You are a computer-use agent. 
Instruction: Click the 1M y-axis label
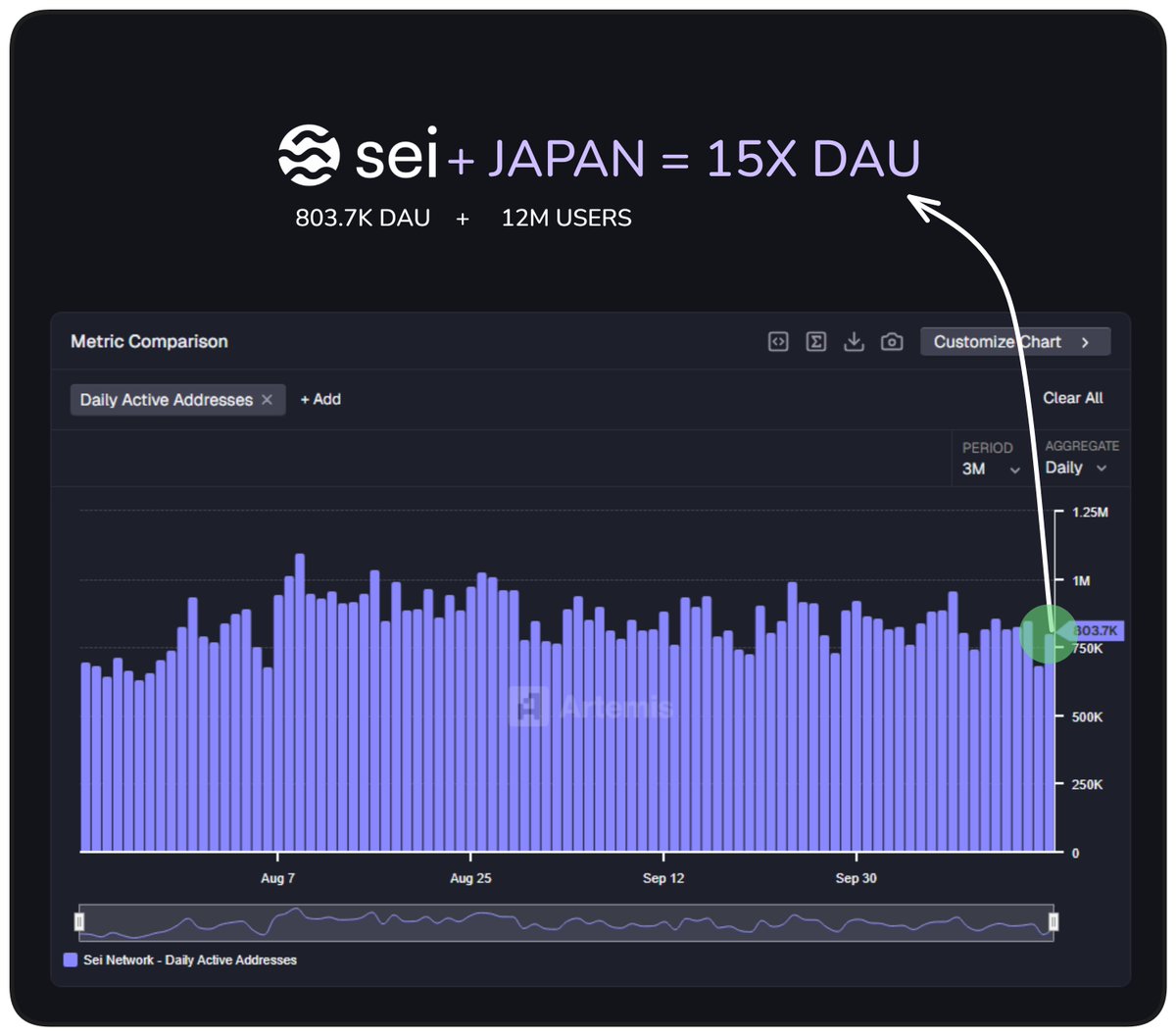pos(1081,581)
